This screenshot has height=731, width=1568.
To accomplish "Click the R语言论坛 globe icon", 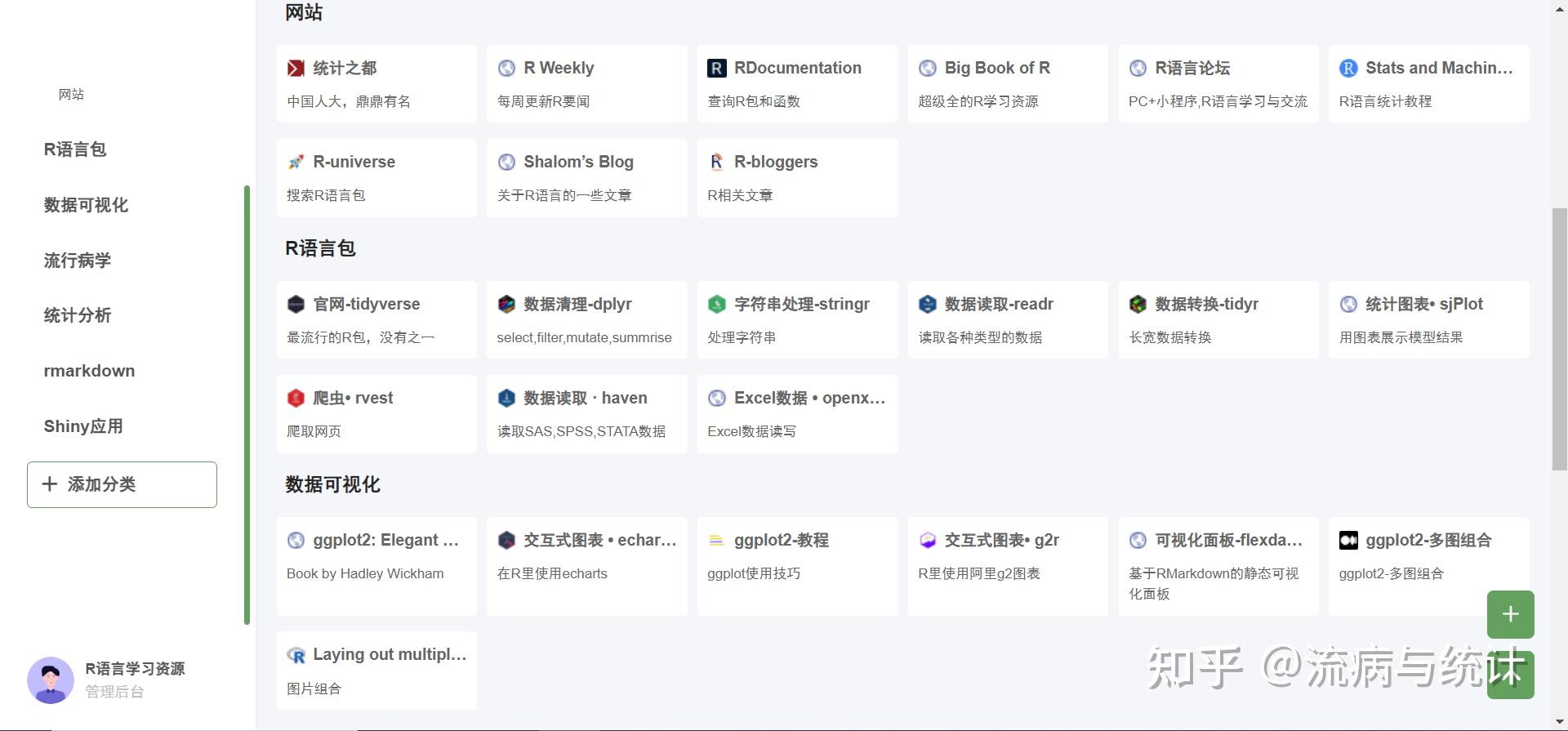I will click(1138, 69).
